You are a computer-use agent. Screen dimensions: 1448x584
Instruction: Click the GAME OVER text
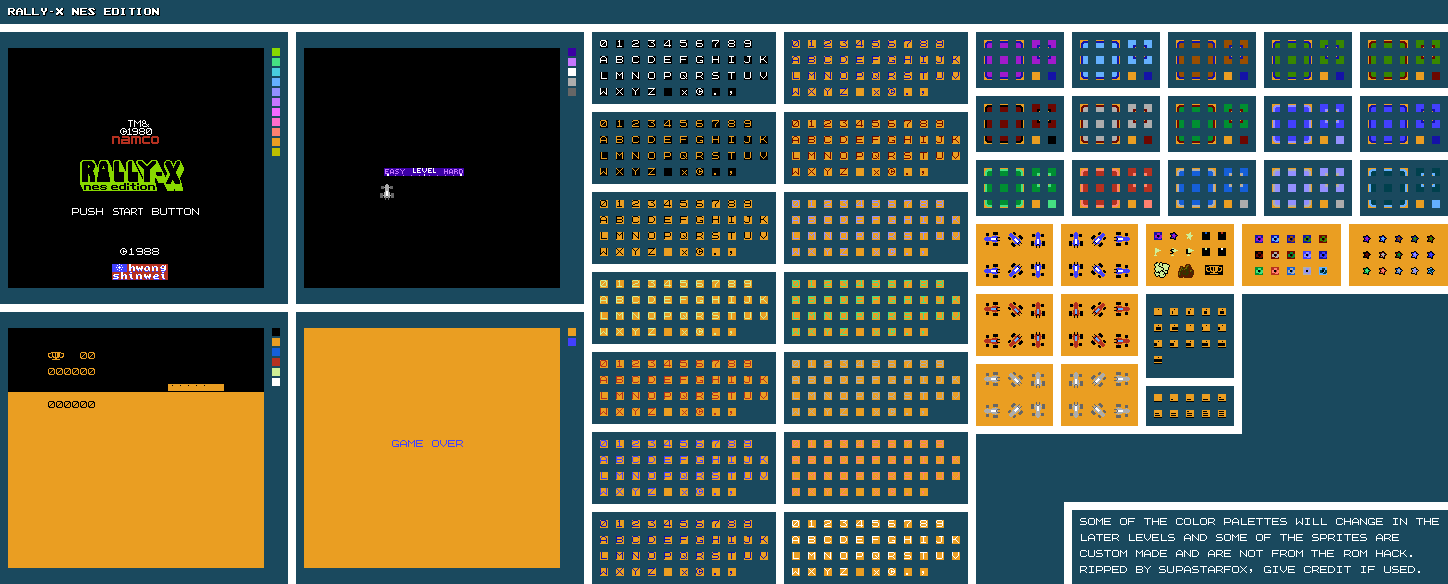pos(427,443)
